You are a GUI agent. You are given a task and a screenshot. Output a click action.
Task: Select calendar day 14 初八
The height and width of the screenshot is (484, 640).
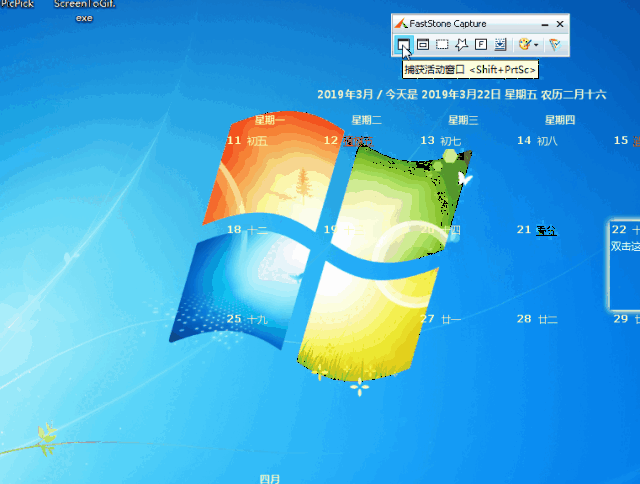click(537, 141)
